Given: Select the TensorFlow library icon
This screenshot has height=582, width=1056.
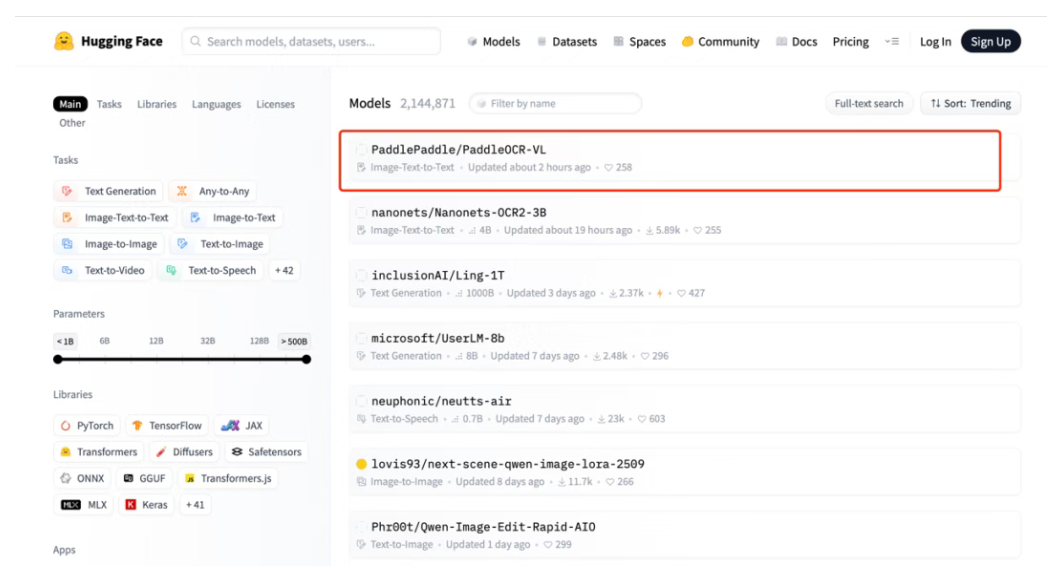Looking at the screenshot, I should (137, 425).
